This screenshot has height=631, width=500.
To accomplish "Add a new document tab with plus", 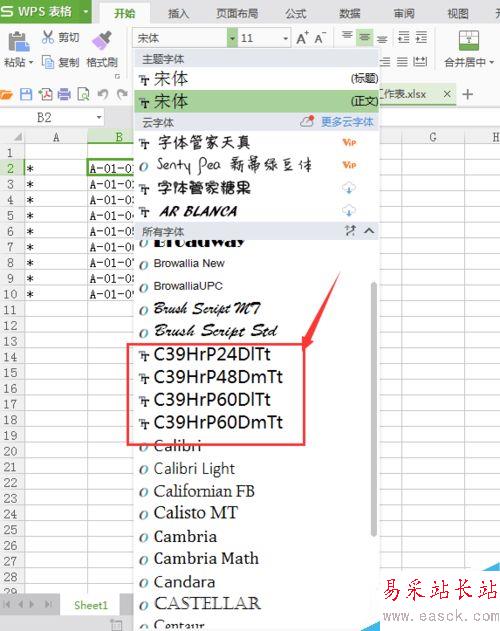I will (468, 95).
